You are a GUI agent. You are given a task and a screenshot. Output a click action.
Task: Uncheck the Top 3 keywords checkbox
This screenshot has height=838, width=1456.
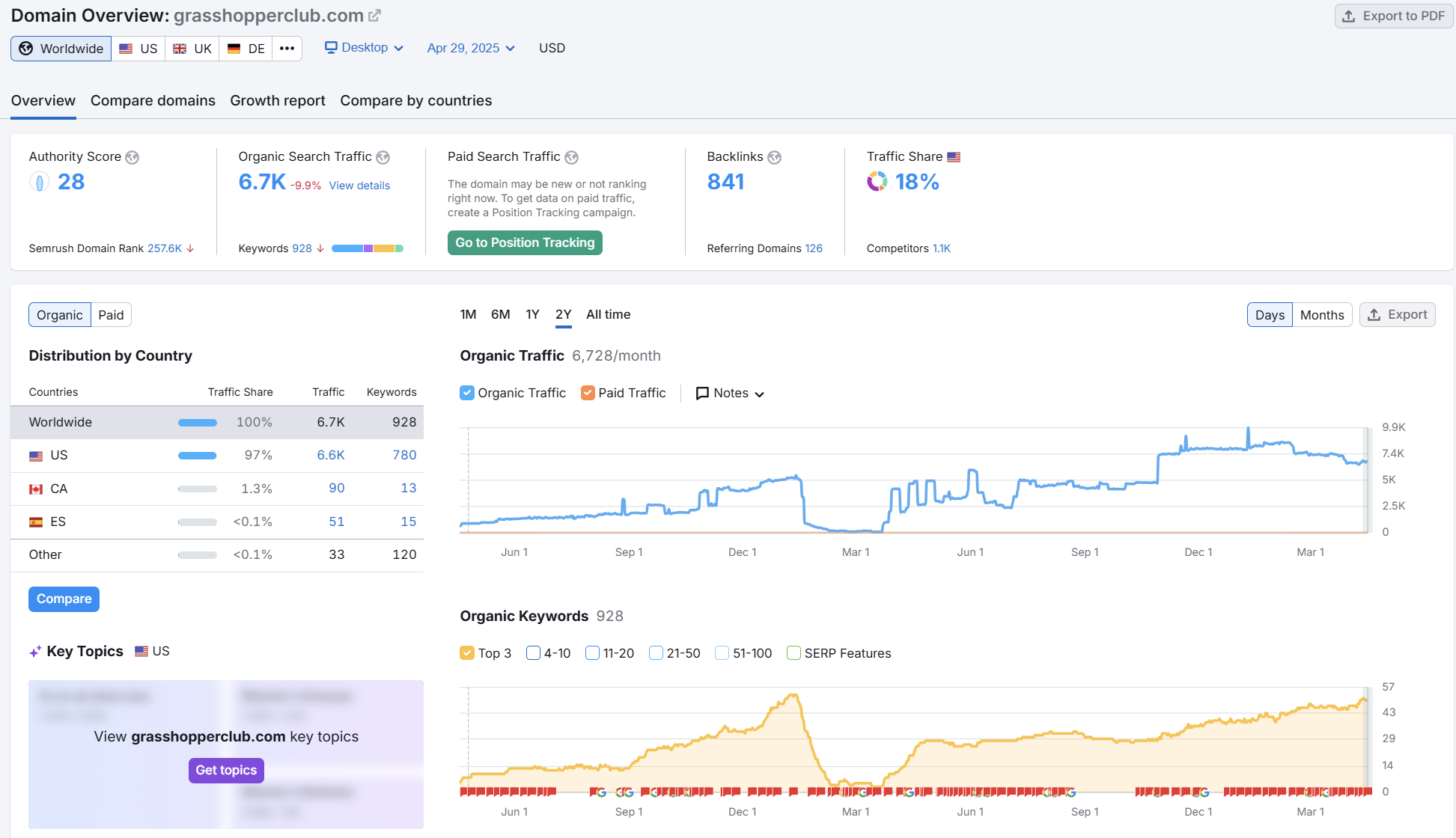tap(467, 653)
